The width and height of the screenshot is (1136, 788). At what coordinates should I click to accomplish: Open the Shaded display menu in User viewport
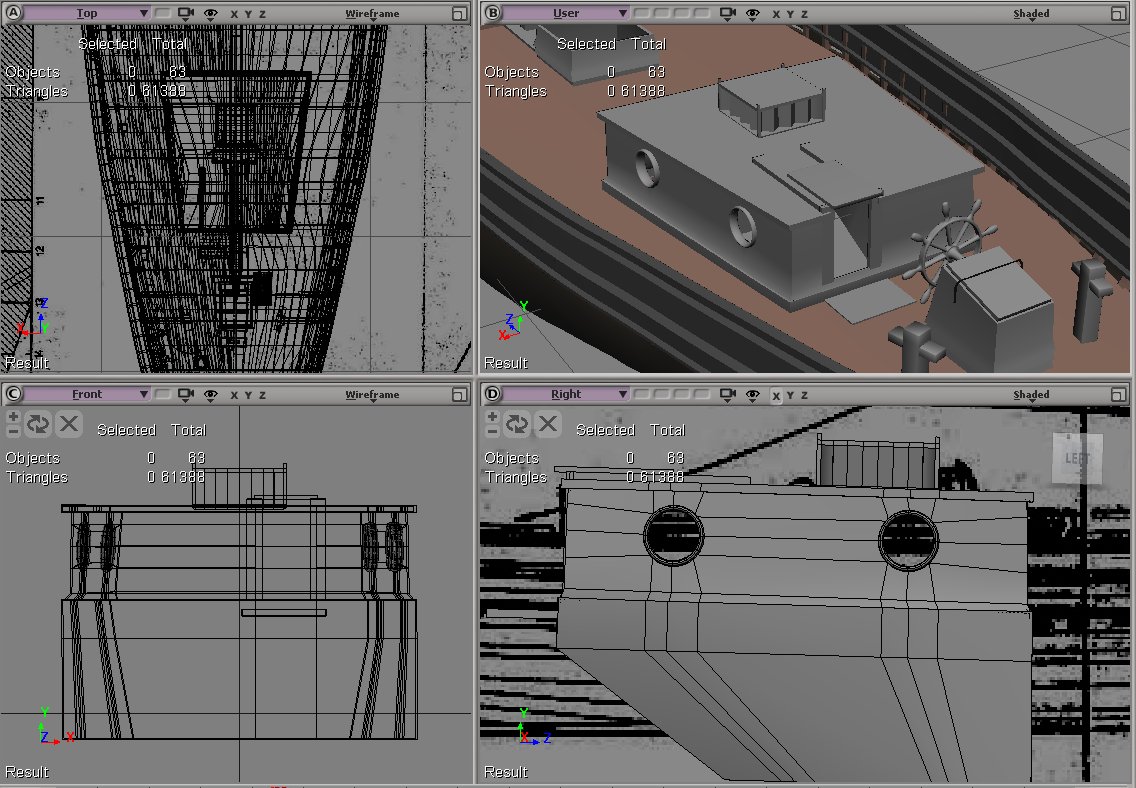tap(1031, 14)
